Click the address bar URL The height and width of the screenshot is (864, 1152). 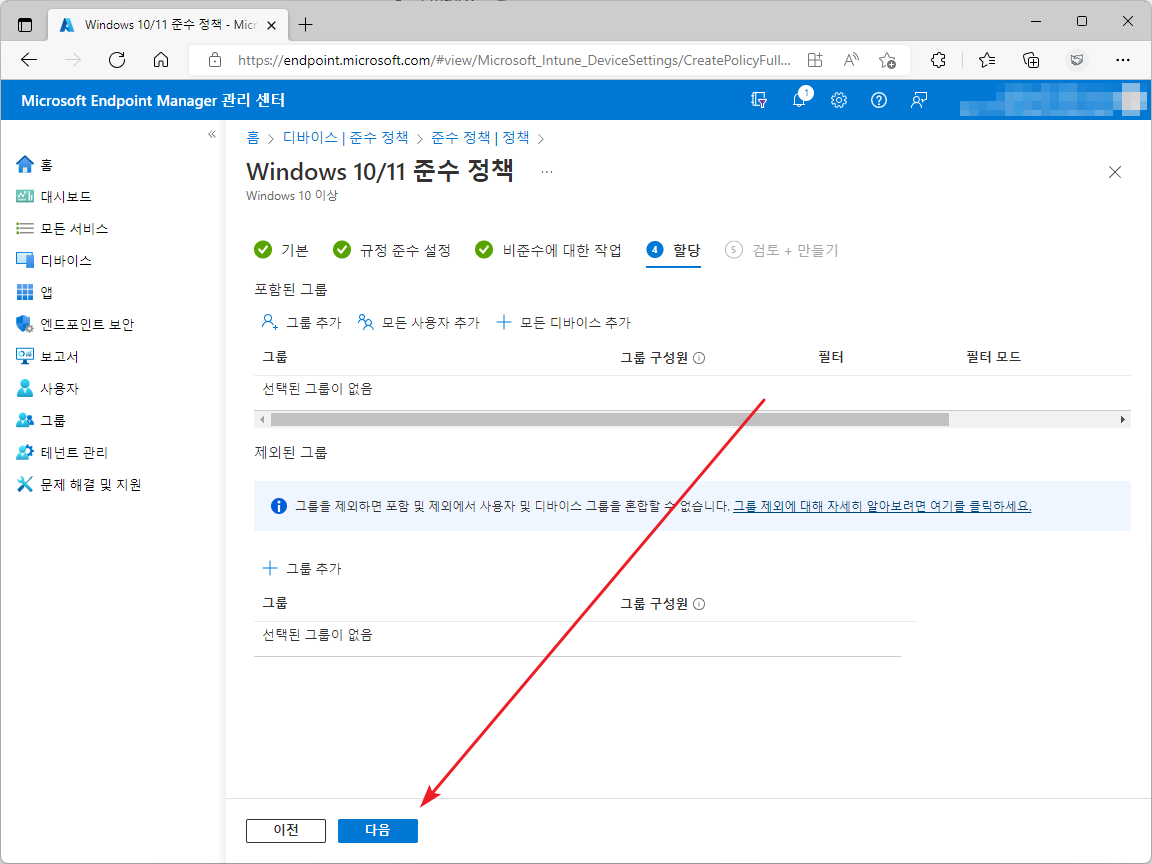click(514, 60)
